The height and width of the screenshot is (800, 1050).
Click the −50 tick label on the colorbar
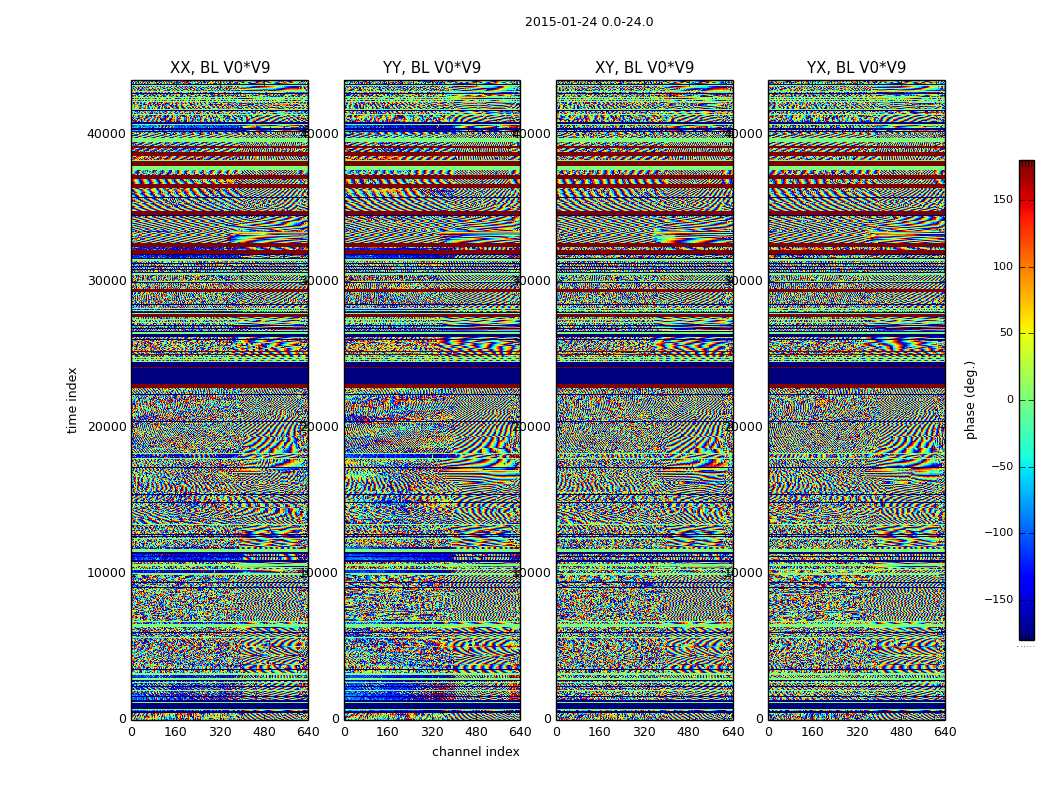tap(1002, 467)
